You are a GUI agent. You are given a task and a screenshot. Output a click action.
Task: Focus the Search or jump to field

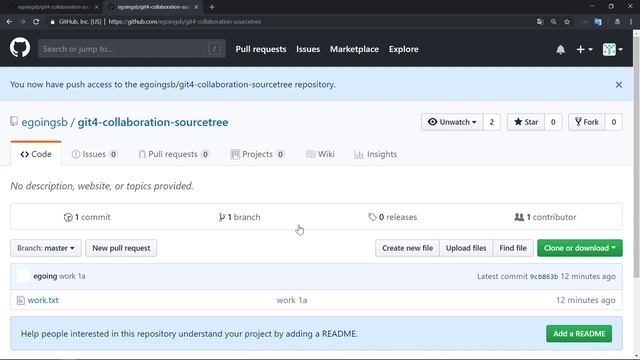coord(131,49)
